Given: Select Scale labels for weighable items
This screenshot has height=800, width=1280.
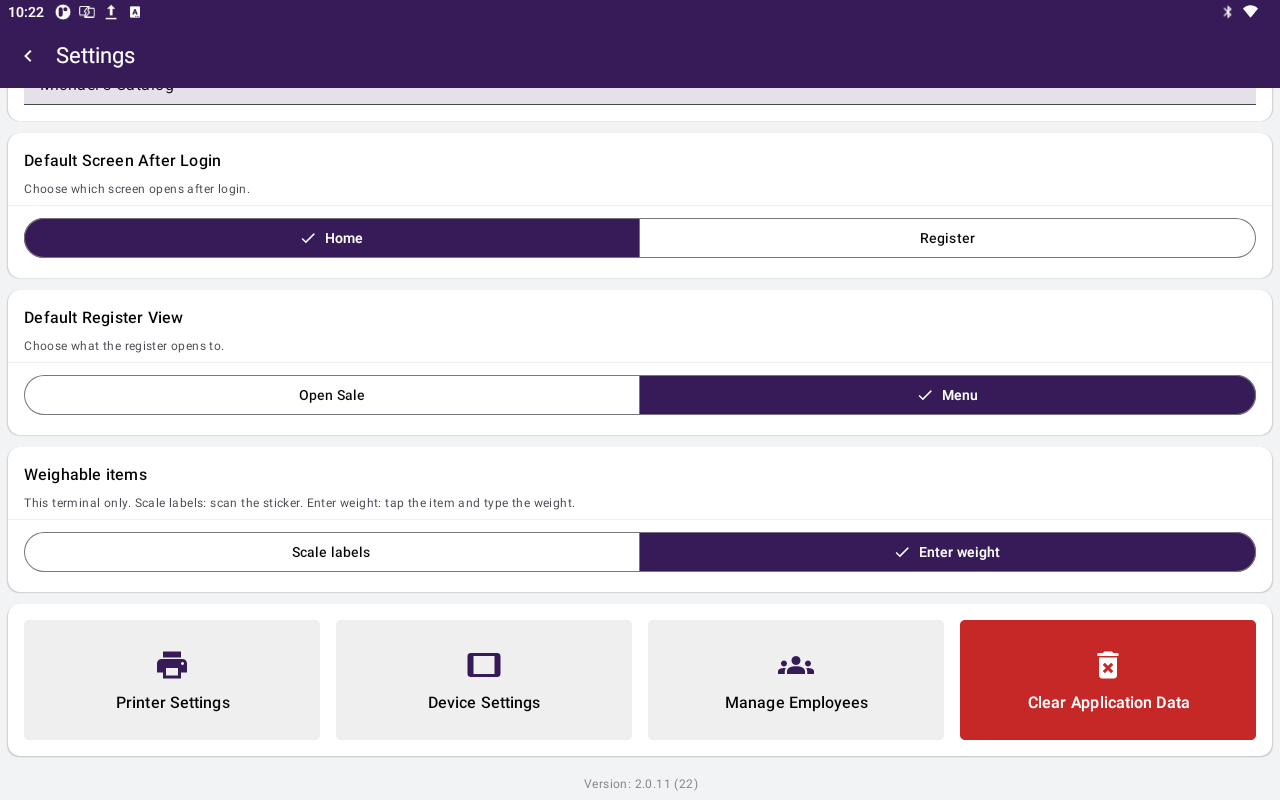Looking at the screenshot, I should click(x=332, y=552).
